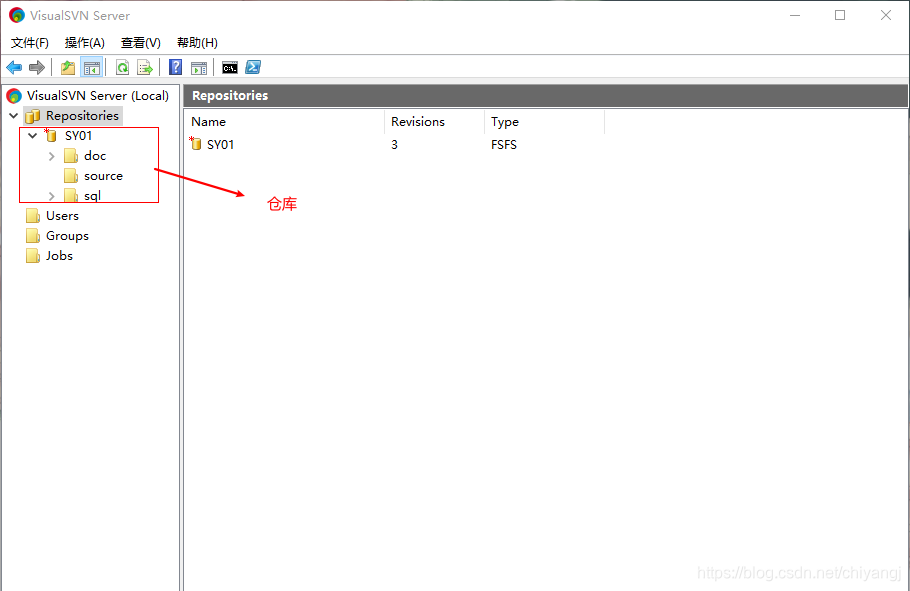This screenshot has height=591, width=910.
Task: Maximize the VisualSVN Server window
Action: 840,15
